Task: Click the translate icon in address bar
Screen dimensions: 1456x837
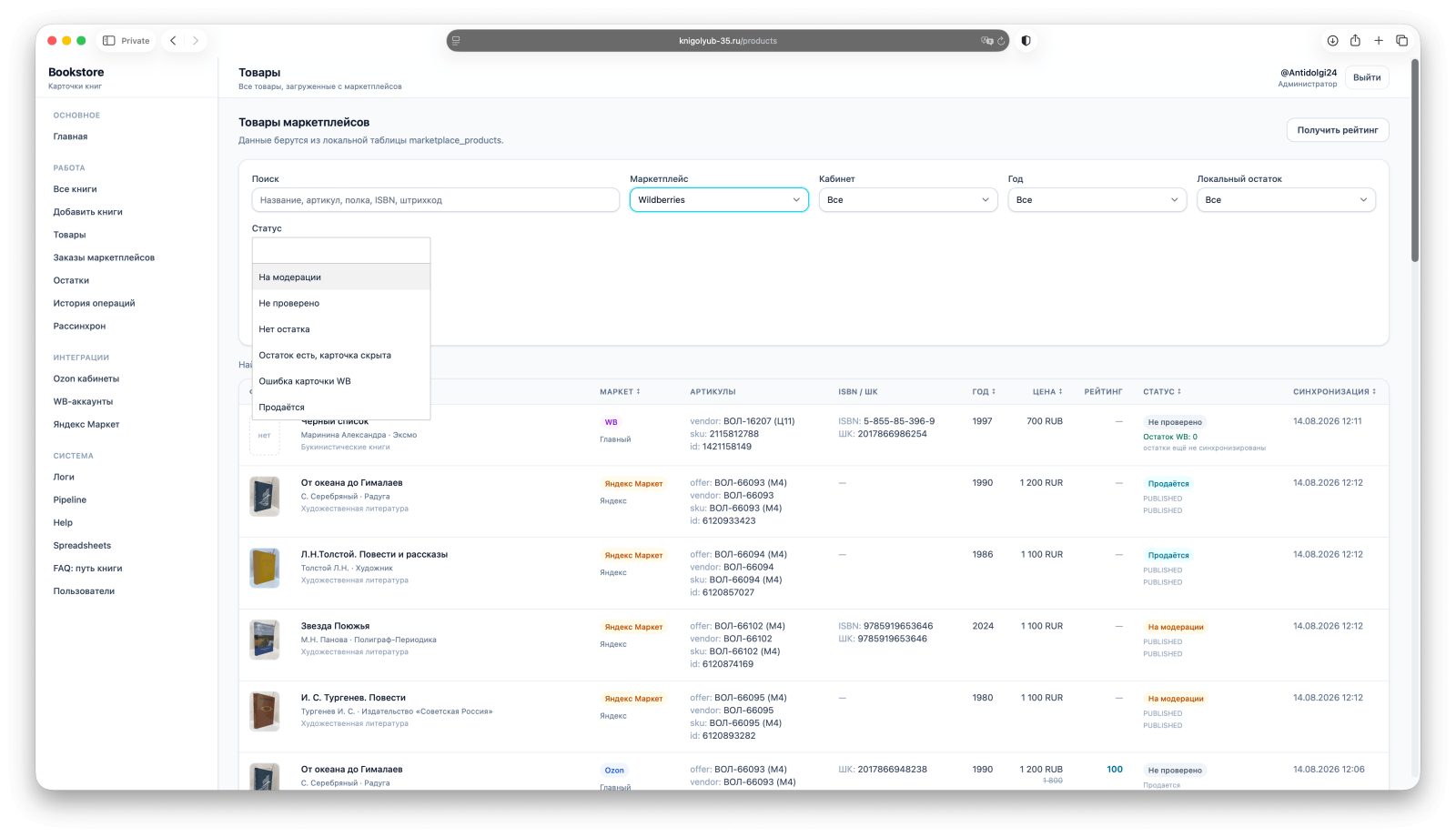Action: coord(986,41)
